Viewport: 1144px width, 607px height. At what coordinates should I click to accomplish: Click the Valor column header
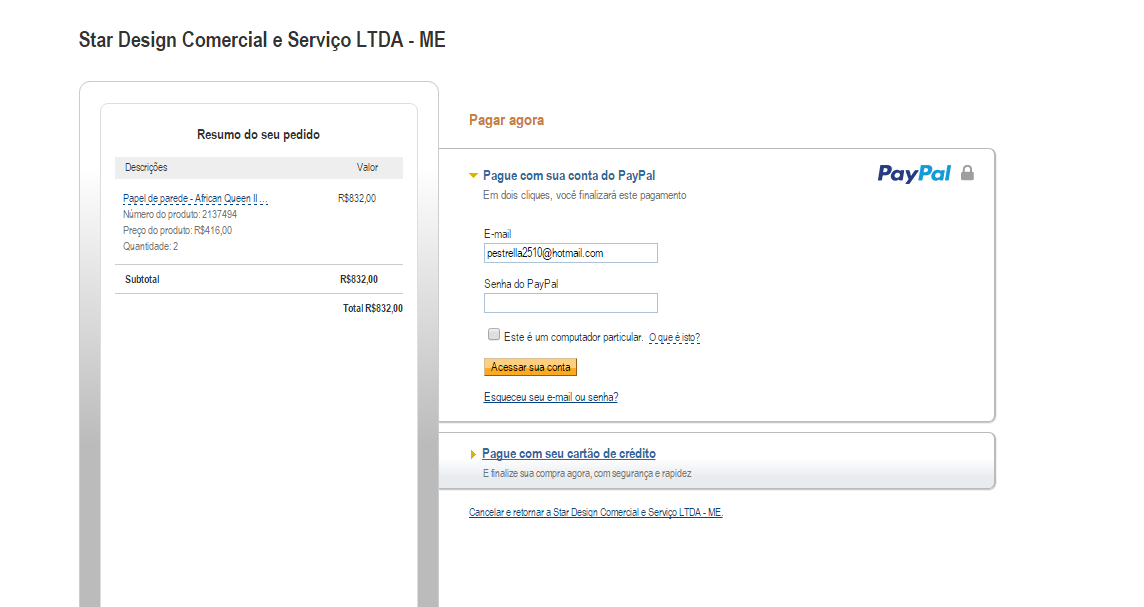367,167
